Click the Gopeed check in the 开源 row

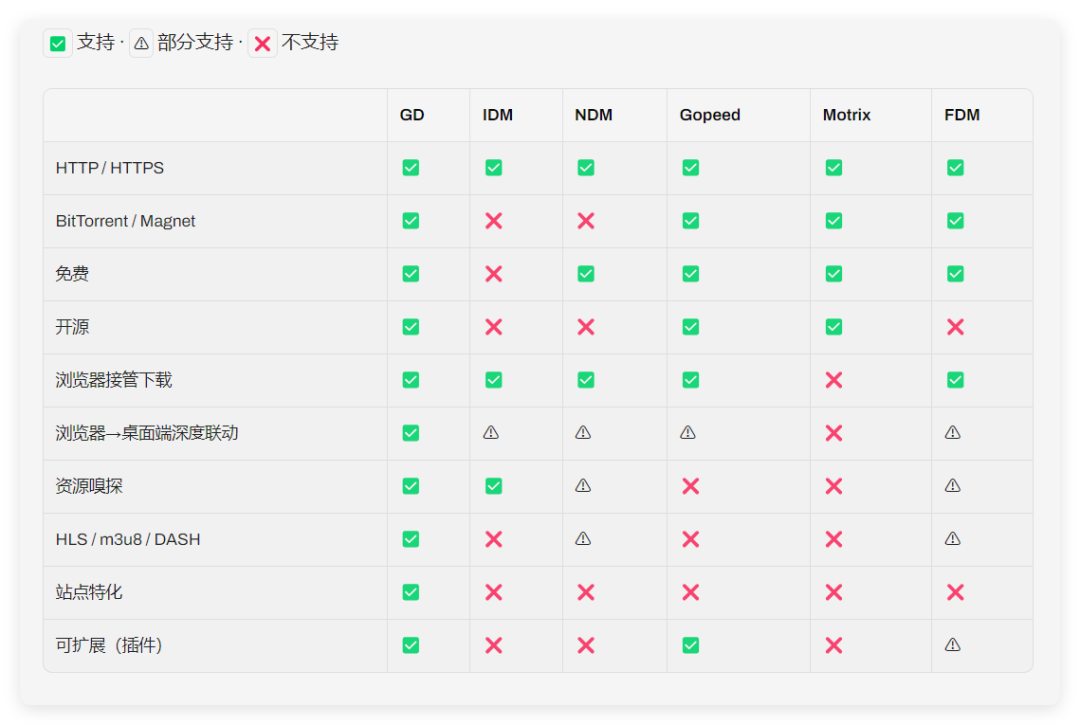point(691,327)
